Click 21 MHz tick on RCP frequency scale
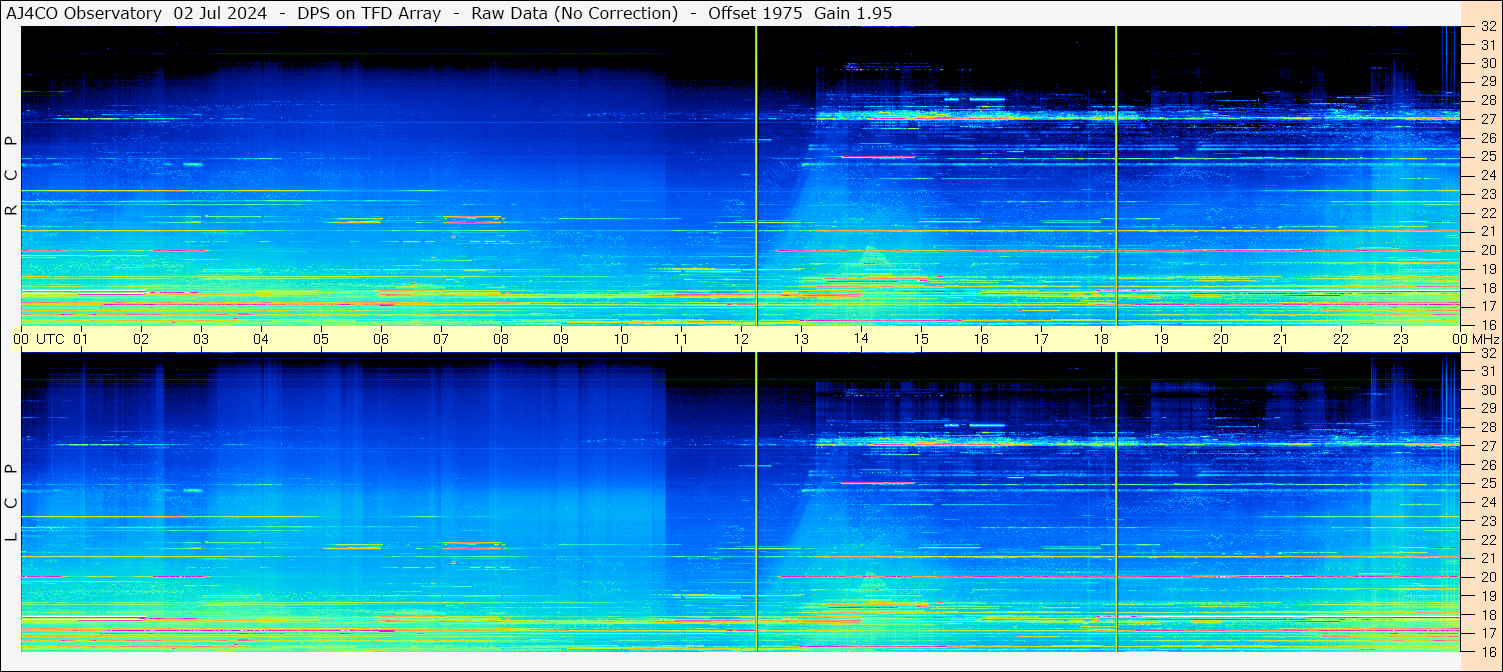The width and height of the screenshot is (1503, 672). [1488, 231]
